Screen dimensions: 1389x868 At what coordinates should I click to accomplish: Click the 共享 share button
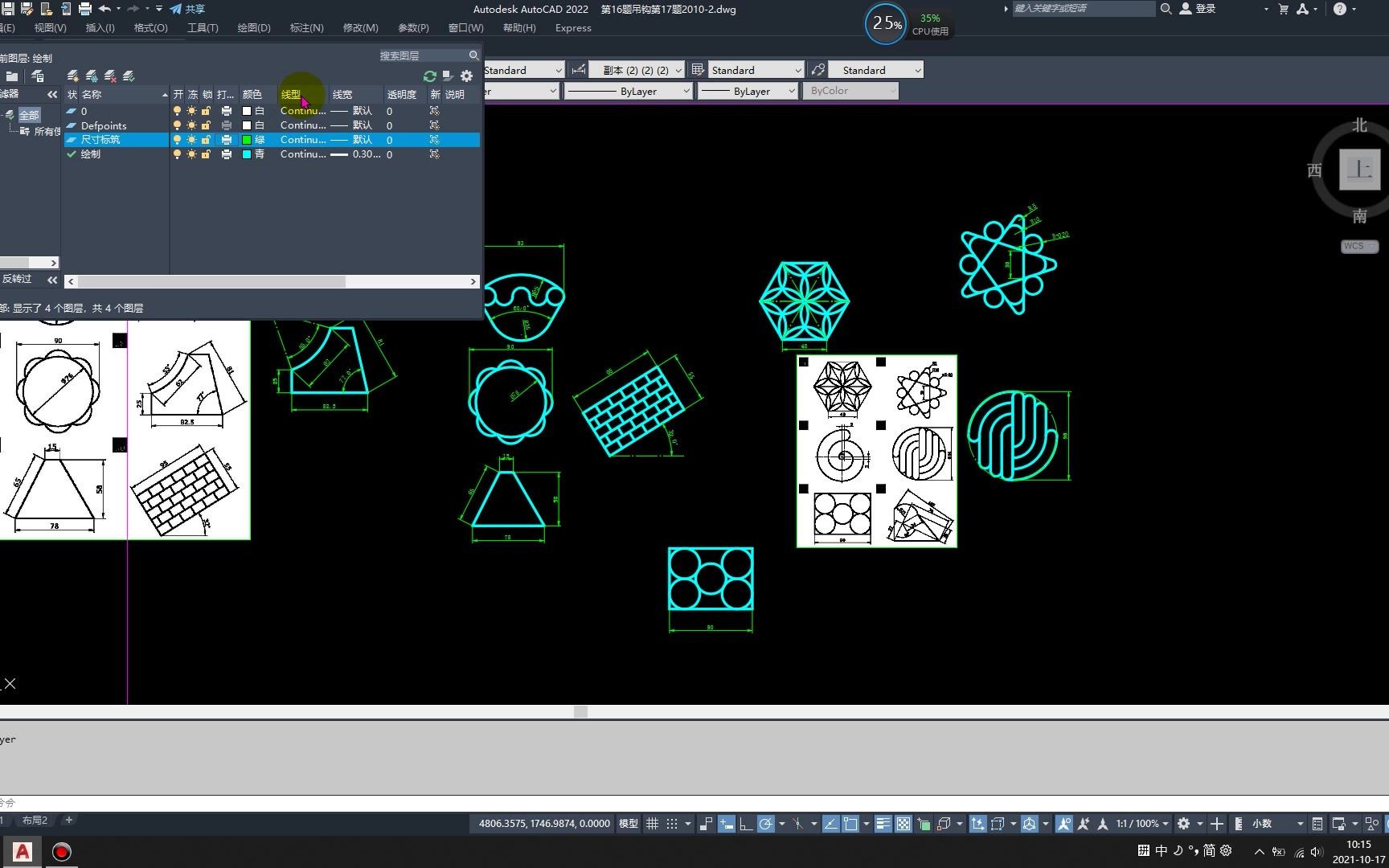point(192,9)
